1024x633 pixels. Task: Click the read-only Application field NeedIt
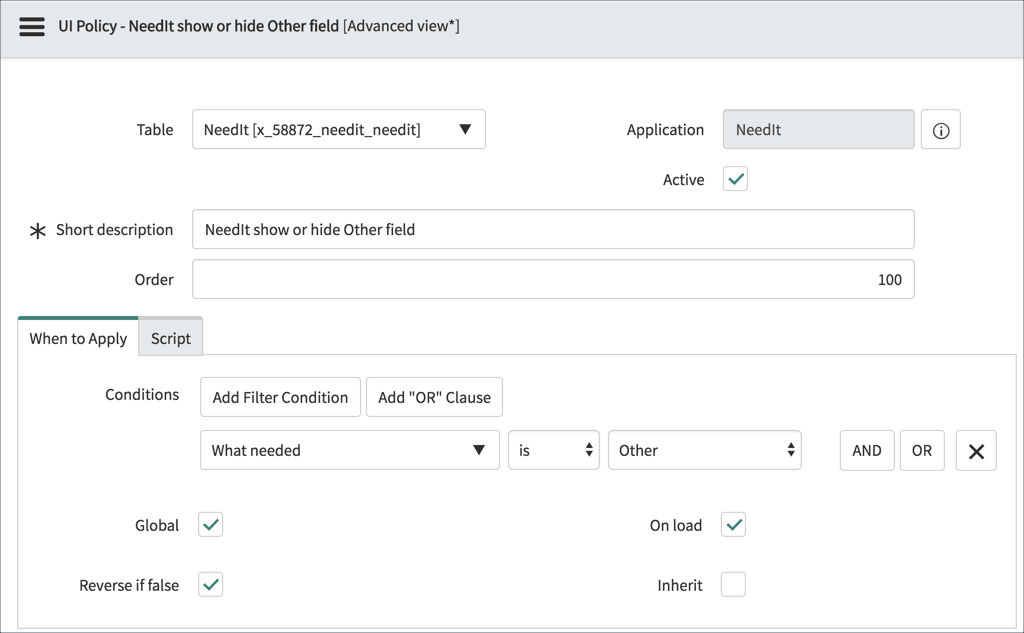click(818, 129)
